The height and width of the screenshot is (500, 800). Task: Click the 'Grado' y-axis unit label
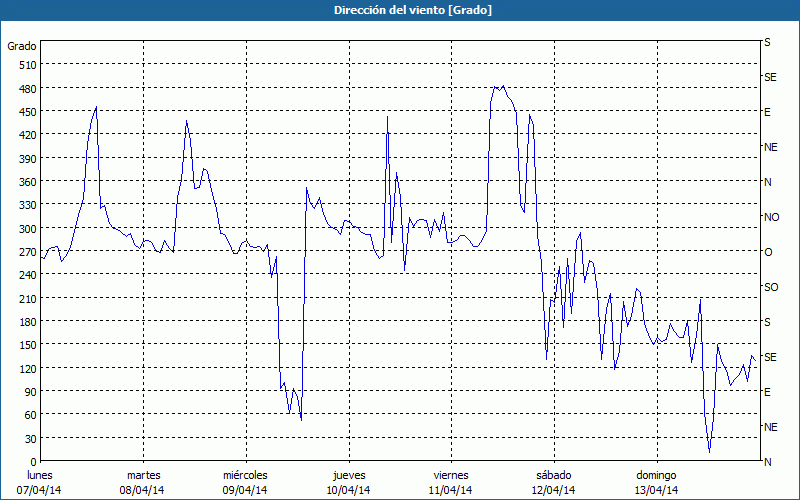tap(22, 46)
